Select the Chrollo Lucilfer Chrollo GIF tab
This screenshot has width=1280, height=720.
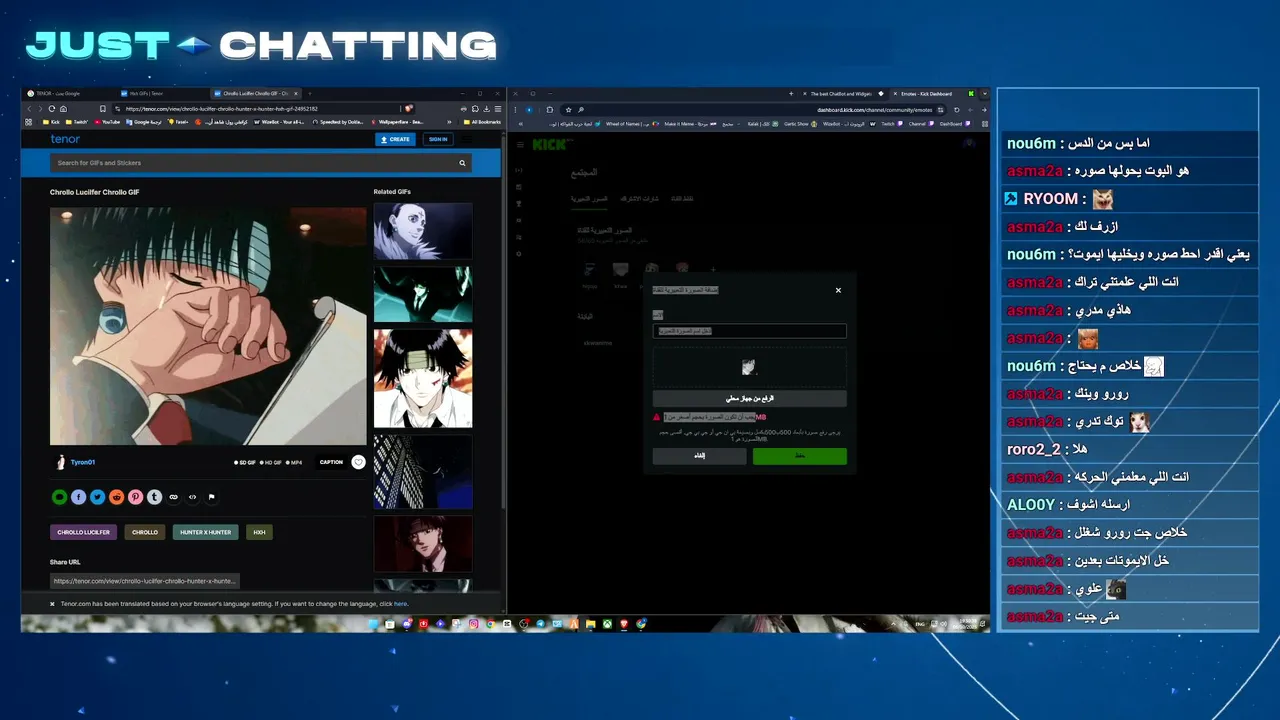[256, 93]
